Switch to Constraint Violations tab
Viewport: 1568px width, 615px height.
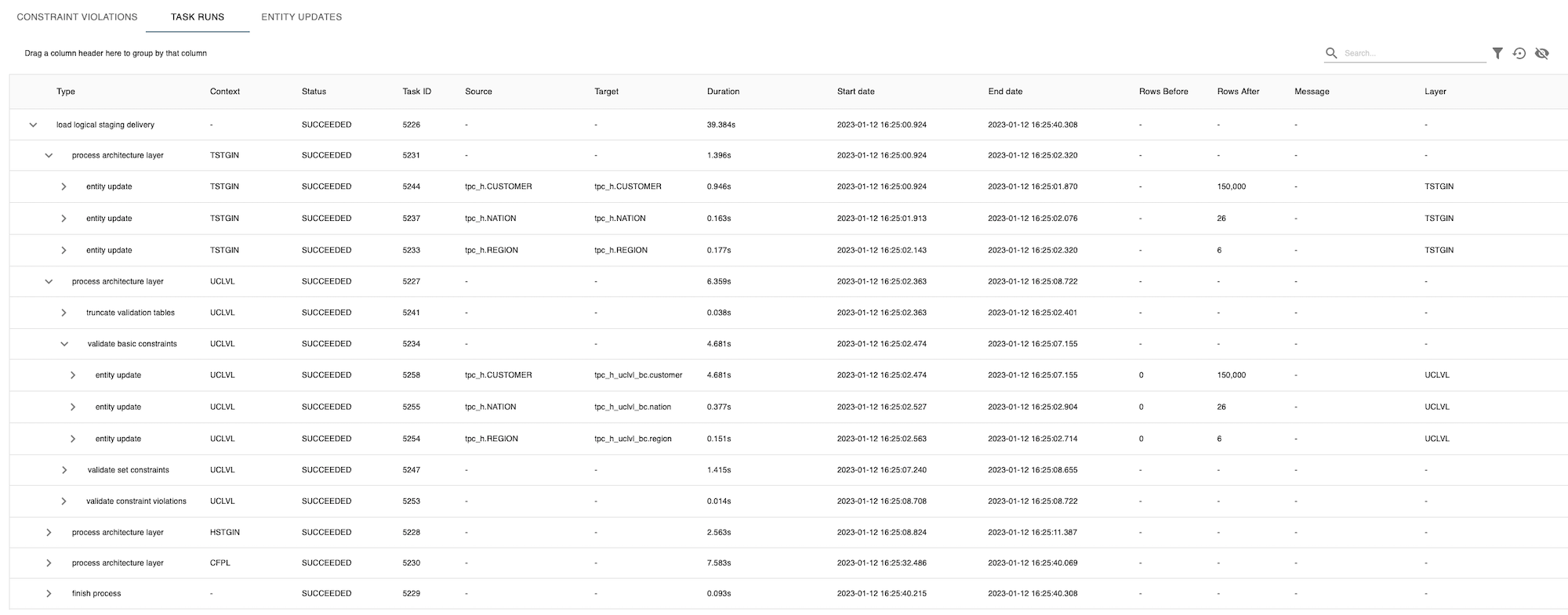pyautogui.click(x=77, y=16)
